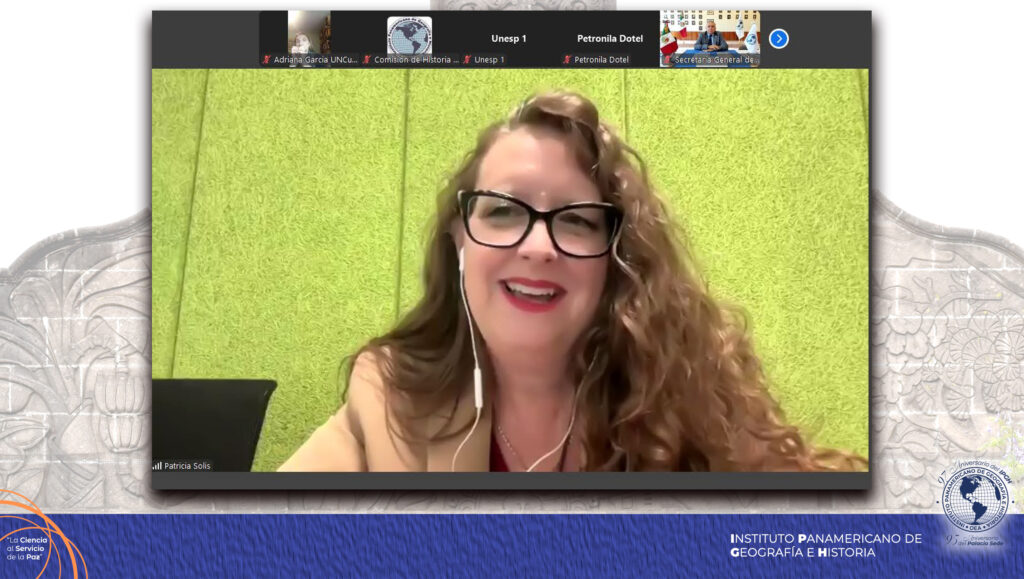Click Petronila Dotel's muted microphone icon
Viewport: 1024px width, 579px height.
(567, 60)
